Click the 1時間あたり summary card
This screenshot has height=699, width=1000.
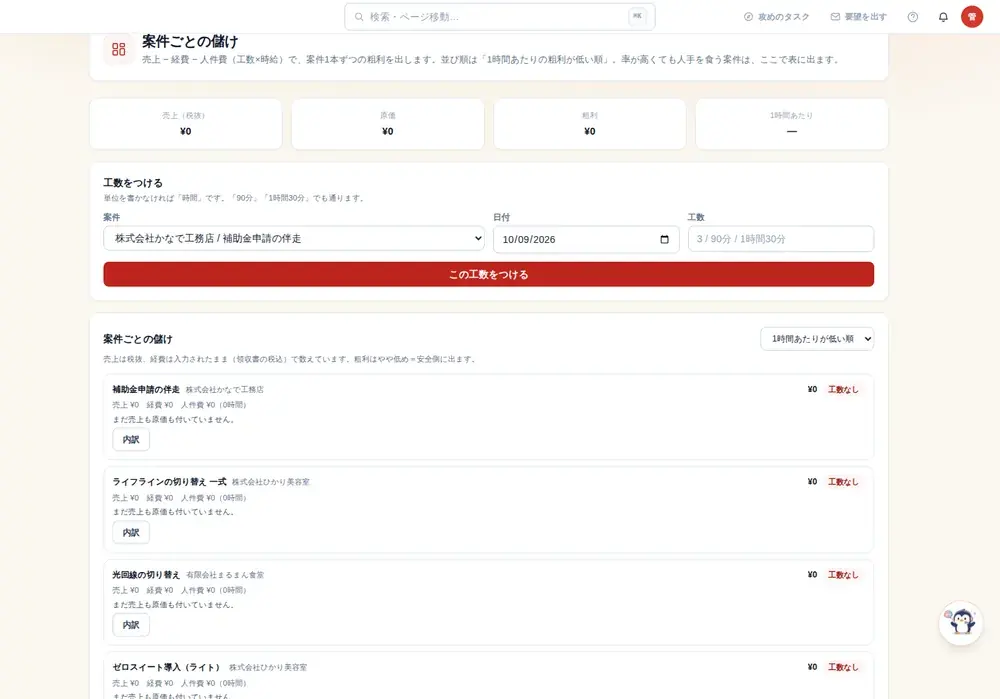pos(791,124)
